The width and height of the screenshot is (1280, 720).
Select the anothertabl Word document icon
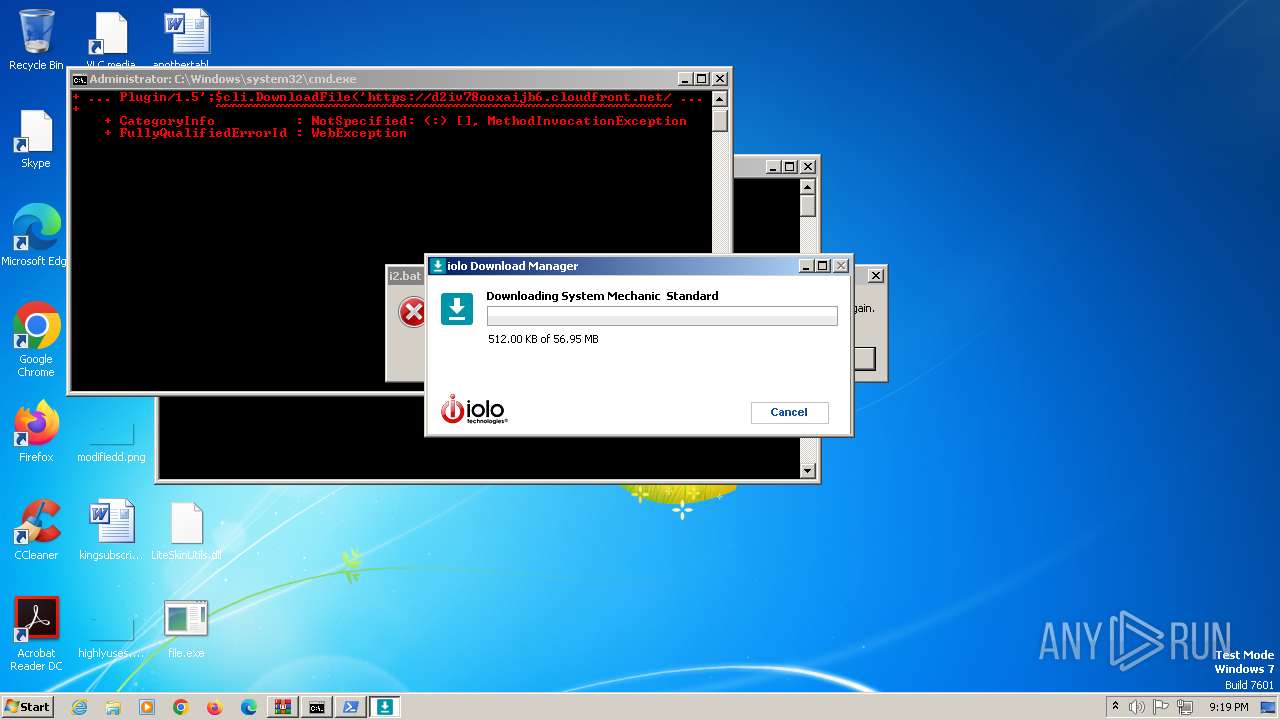(x=186, y=40)
